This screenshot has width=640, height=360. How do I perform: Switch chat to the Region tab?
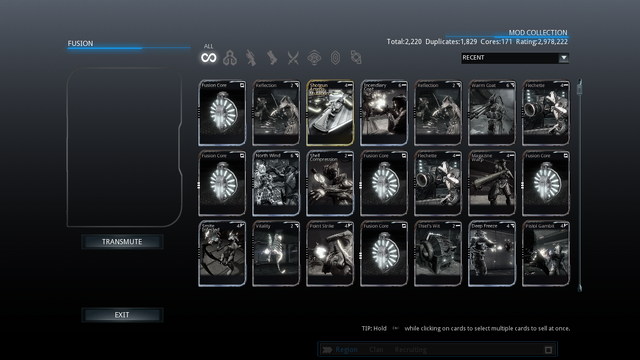tap(347, 350)
